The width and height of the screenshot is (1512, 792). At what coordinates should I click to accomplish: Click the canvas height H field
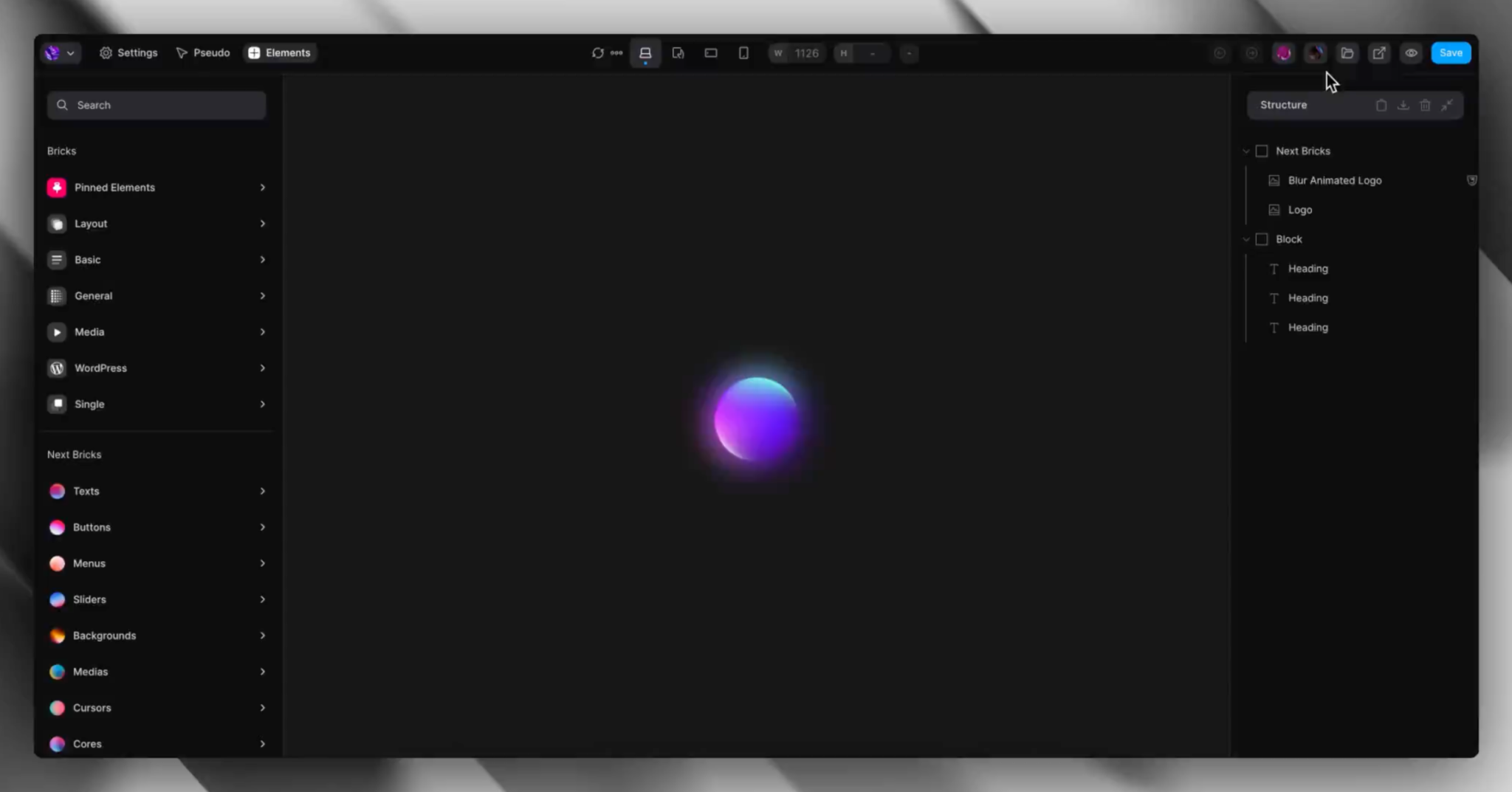click(x=862, y=53)
